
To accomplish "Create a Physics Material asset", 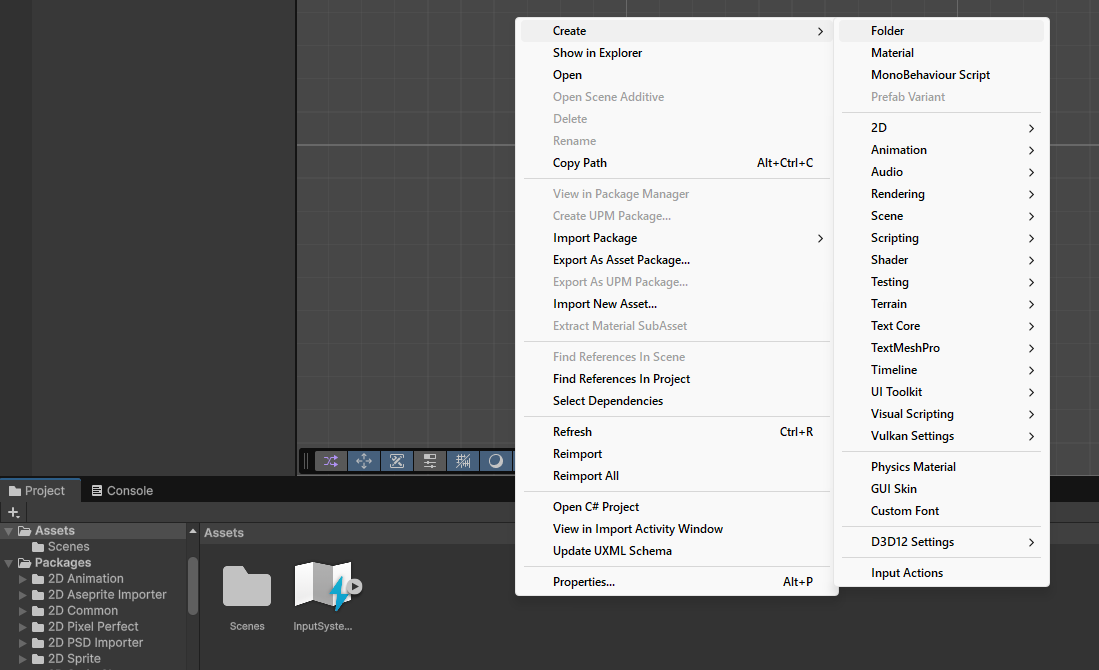I will (941, 467).
